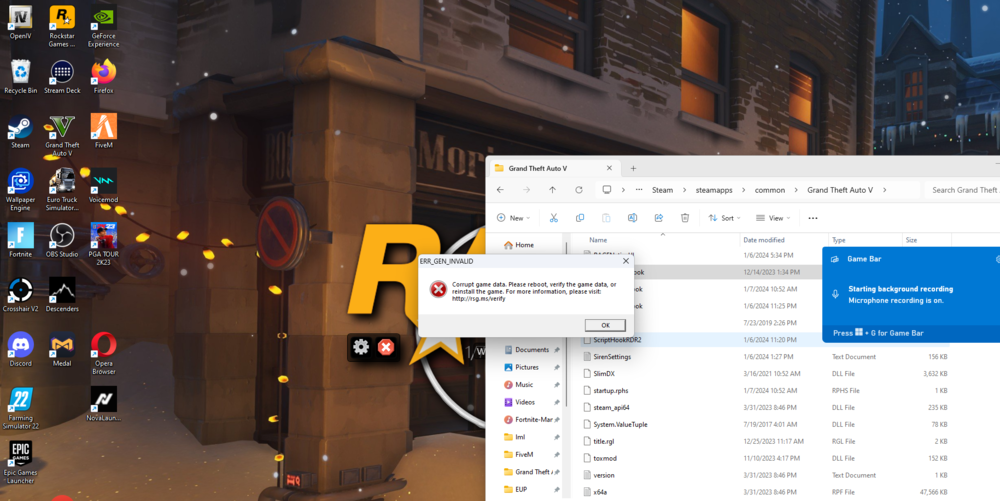
Task: Click OK in ERR_GEN_INVALID dialog
Action: coord(605,325)
